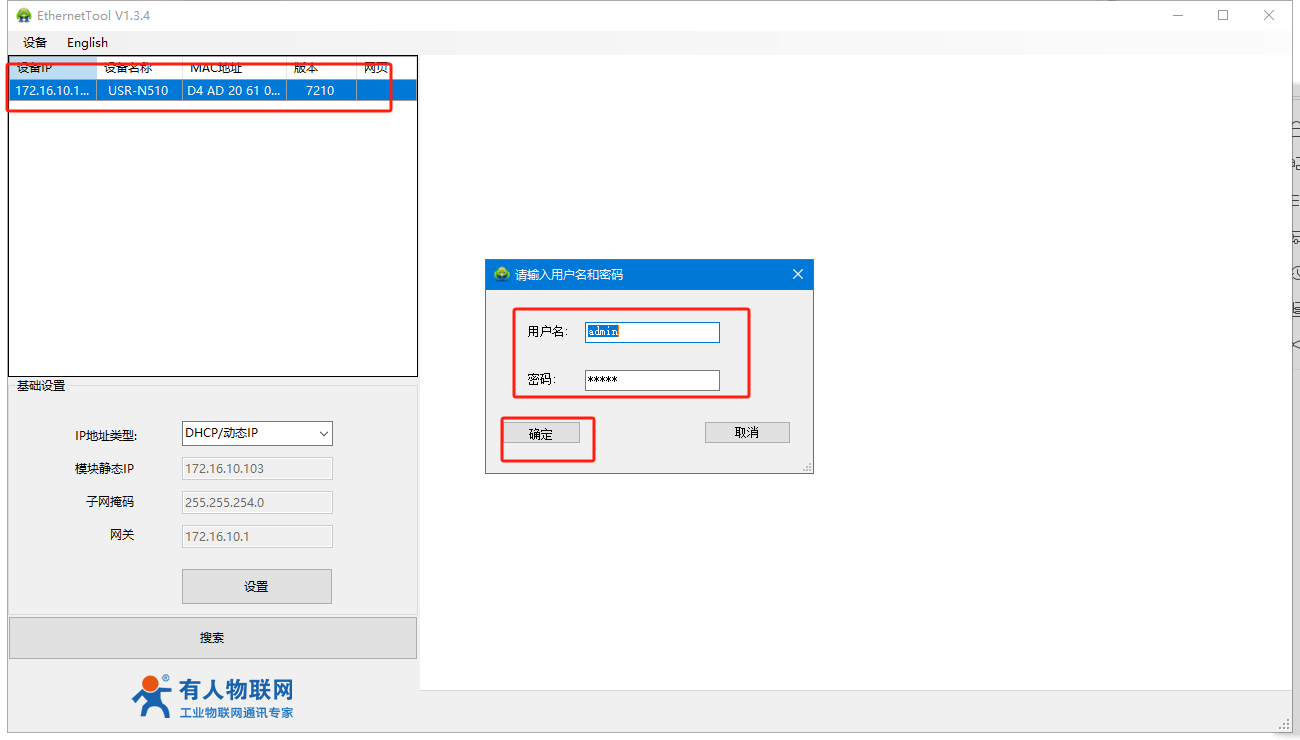Image resolution: width=1300 pixels, height=740 pixels.
Task: Click the 网关 label
Action: coord(122,535)
